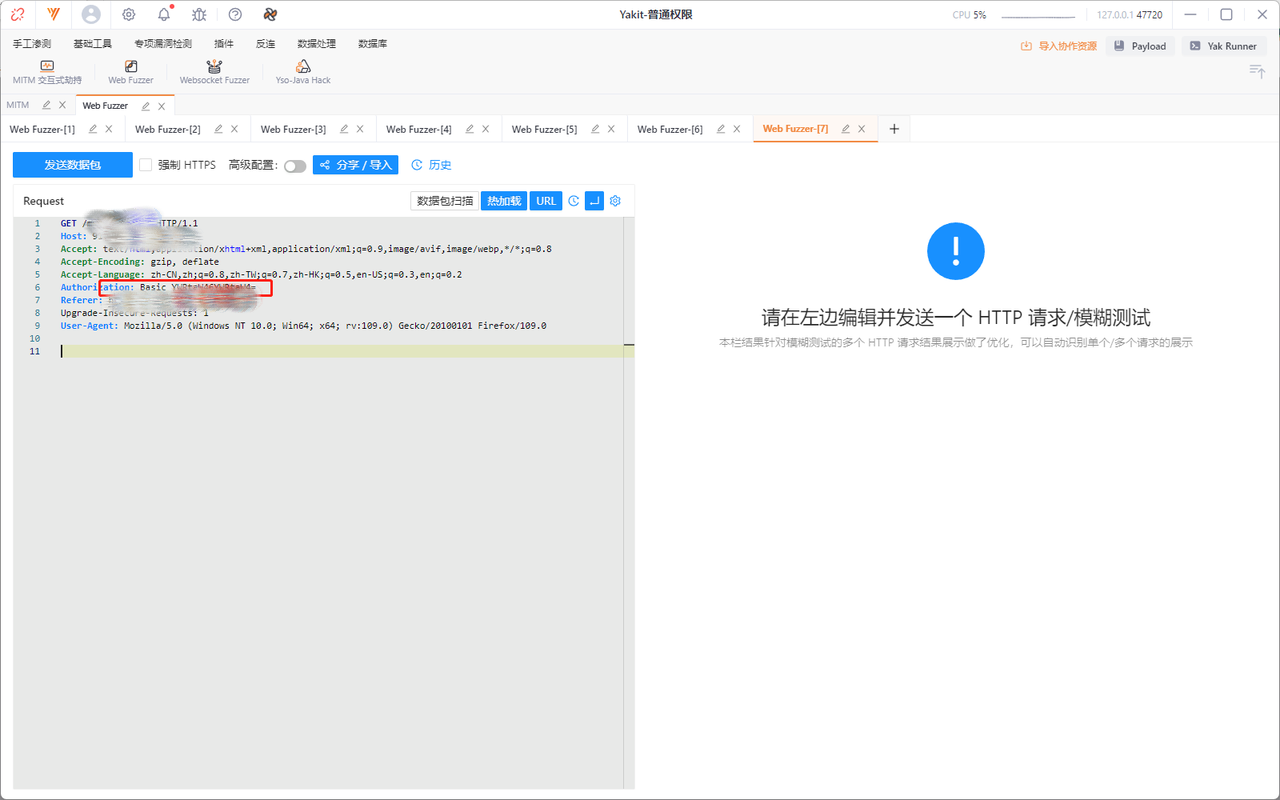Close the Web Fuzzer-[2] tab

tap(235, 129)
